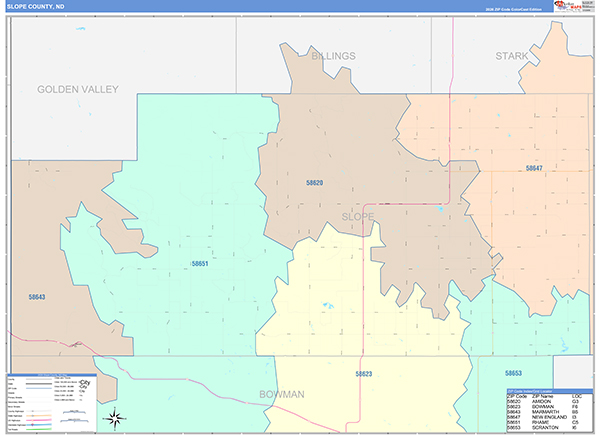Image resolution: width=600 pixels, height=435 pixels.
Task: Click the blue lake near the 58620 area
Action: [x=440, y=209]
